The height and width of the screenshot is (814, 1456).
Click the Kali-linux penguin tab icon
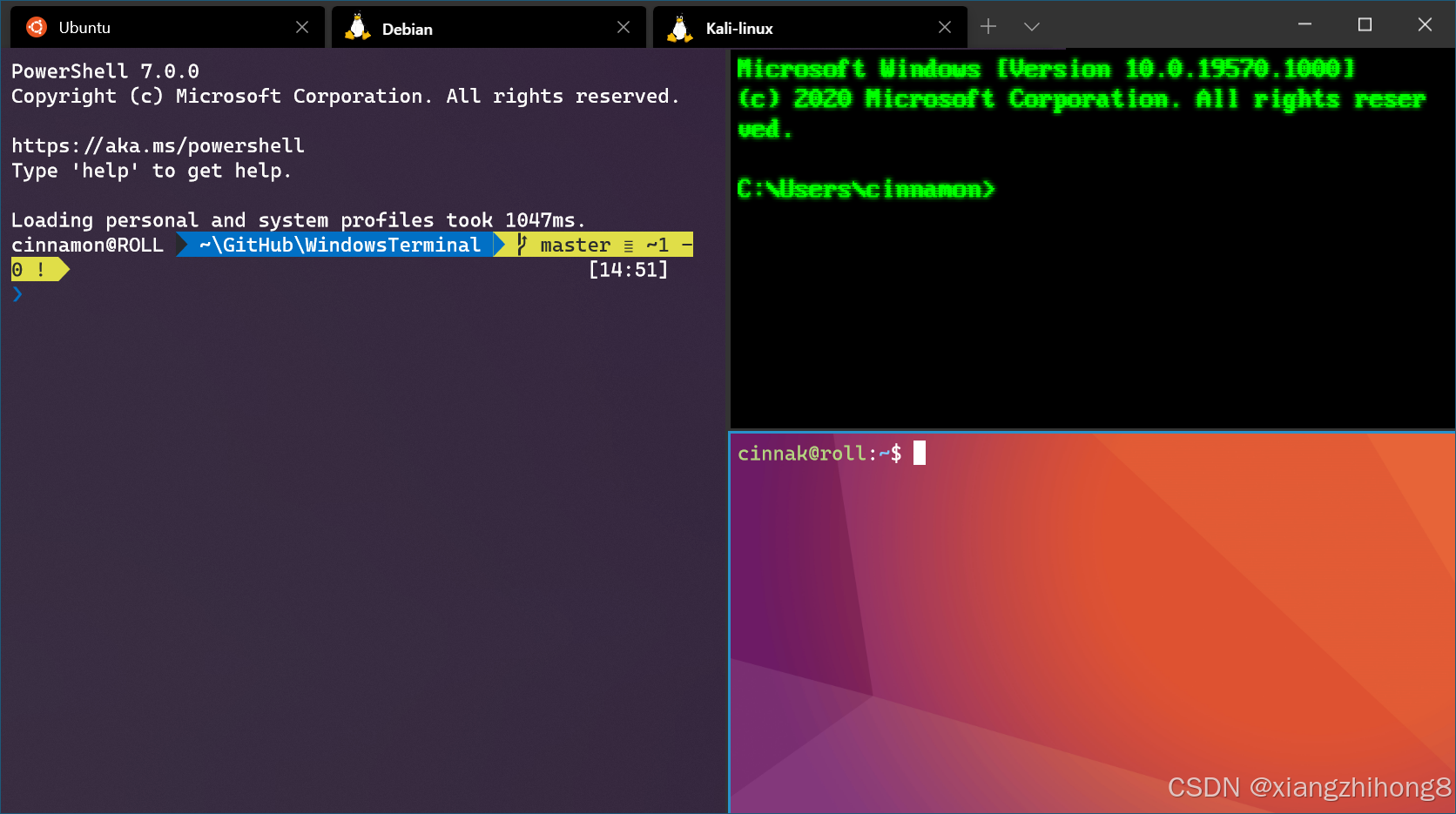pyautogui.click(x=679, y=28)
